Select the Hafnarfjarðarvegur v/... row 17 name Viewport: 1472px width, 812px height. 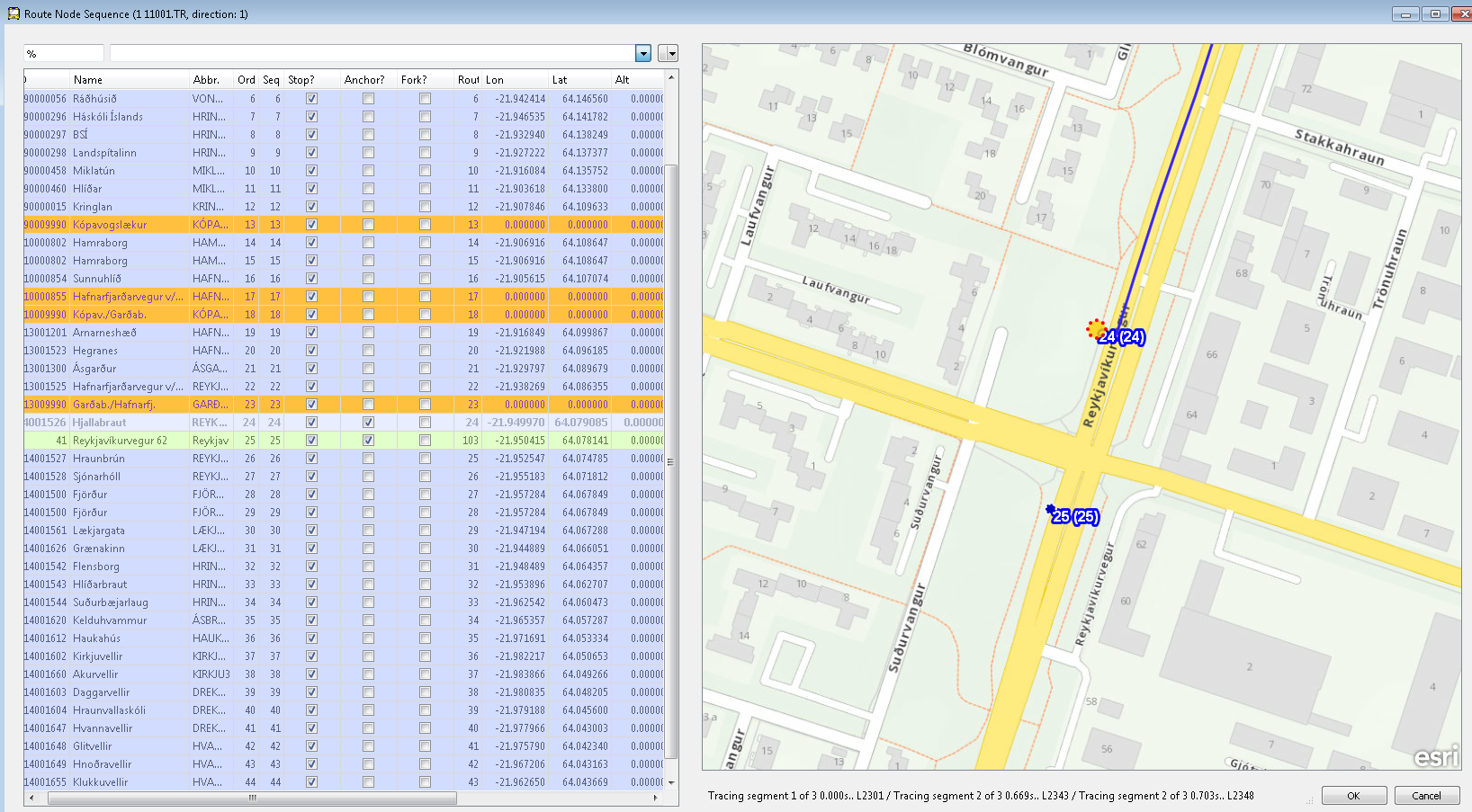click(128, 297)
